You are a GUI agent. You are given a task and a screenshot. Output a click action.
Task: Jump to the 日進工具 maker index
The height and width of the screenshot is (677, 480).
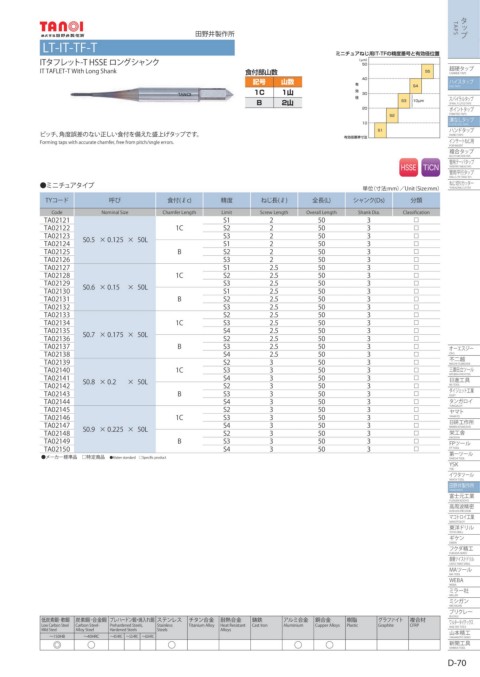462,381
